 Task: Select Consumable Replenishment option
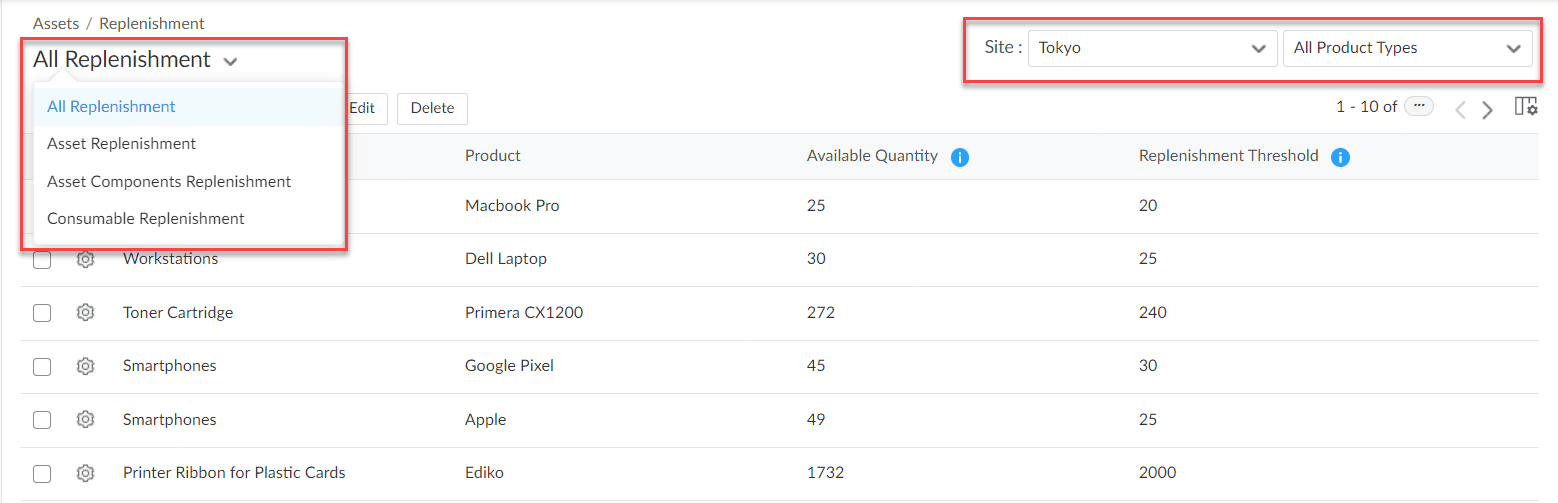pyautogui.click(x=146, y=219)
